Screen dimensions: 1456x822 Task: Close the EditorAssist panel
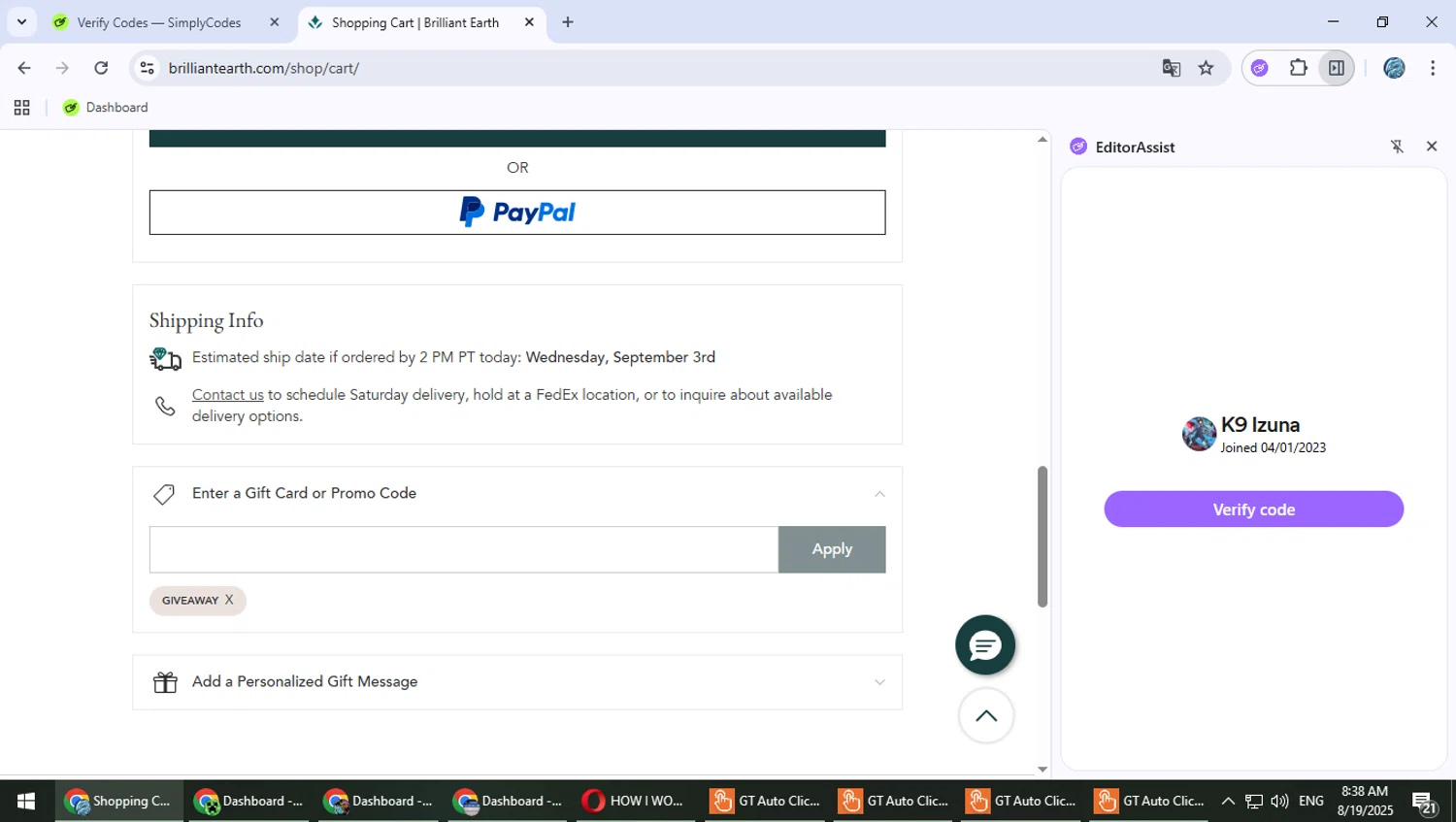click(1432, 147)
